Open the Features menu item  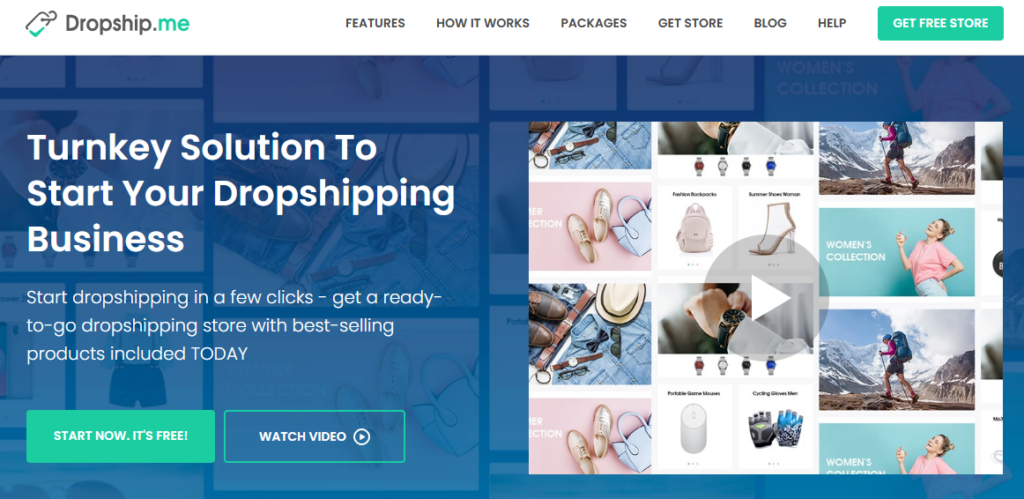tap(375, 23)
